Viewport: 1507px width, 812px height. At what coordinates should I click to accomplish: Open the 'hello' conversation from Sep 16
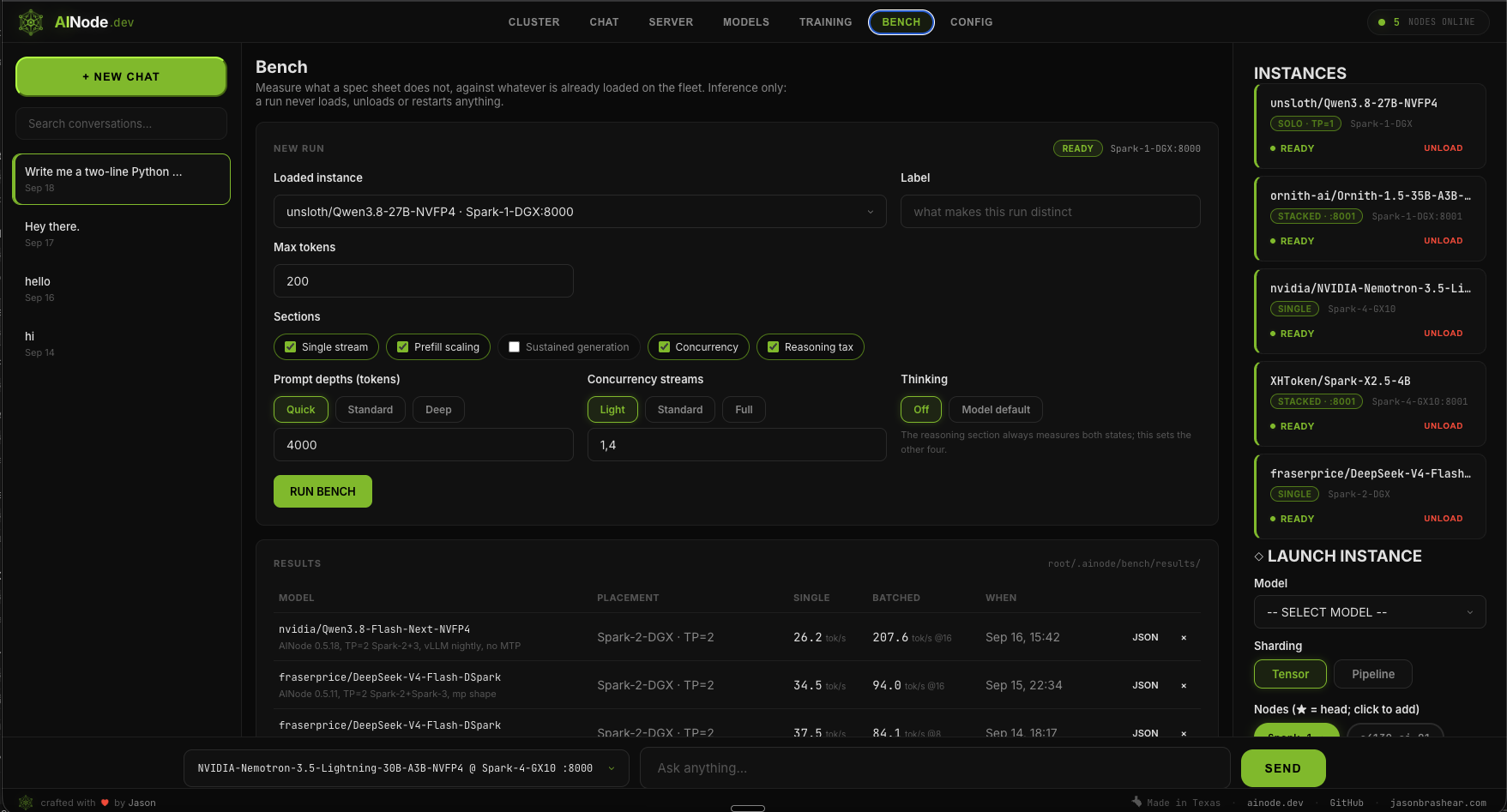point(121,289)
